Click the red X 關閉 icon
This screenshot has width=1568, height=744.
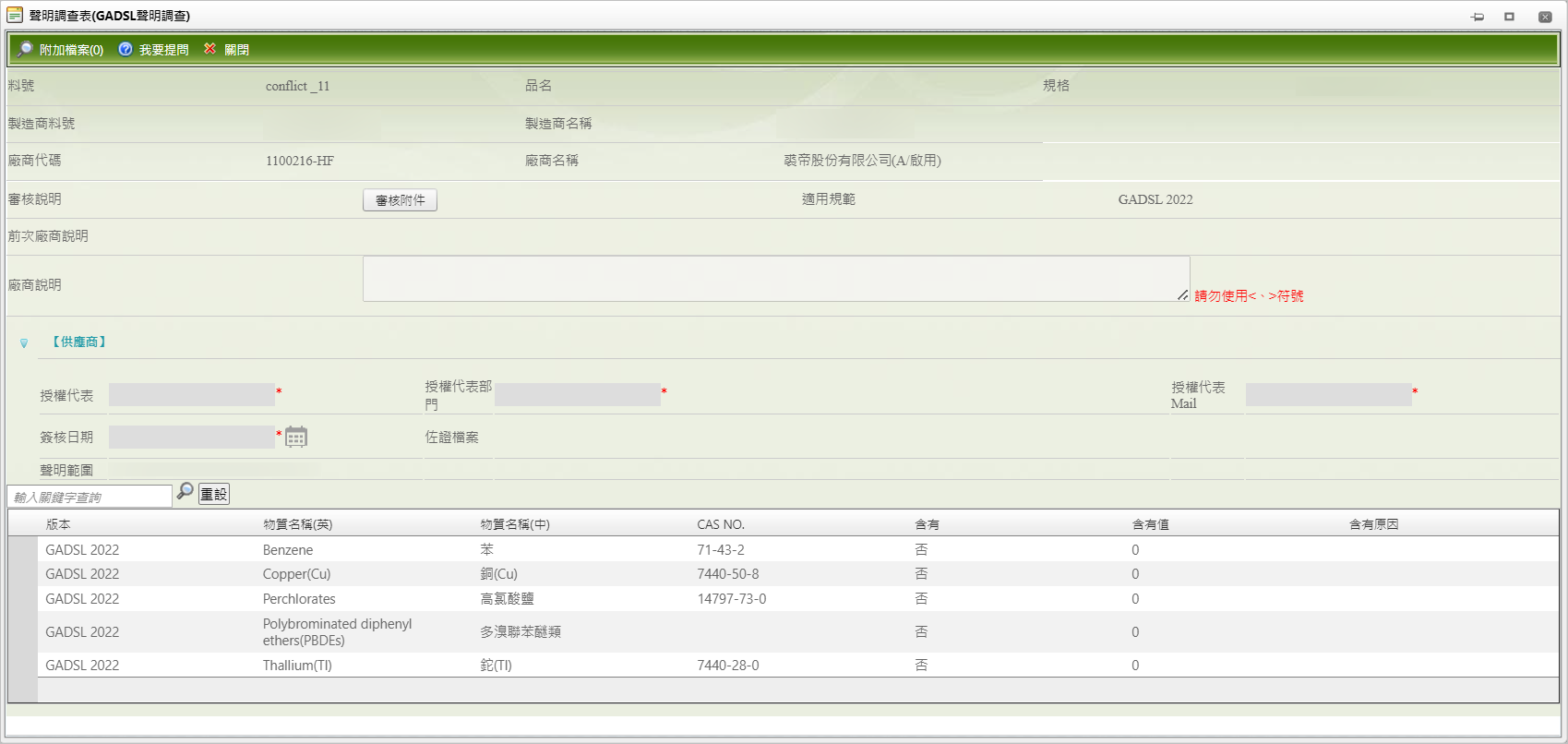point(210,49)
